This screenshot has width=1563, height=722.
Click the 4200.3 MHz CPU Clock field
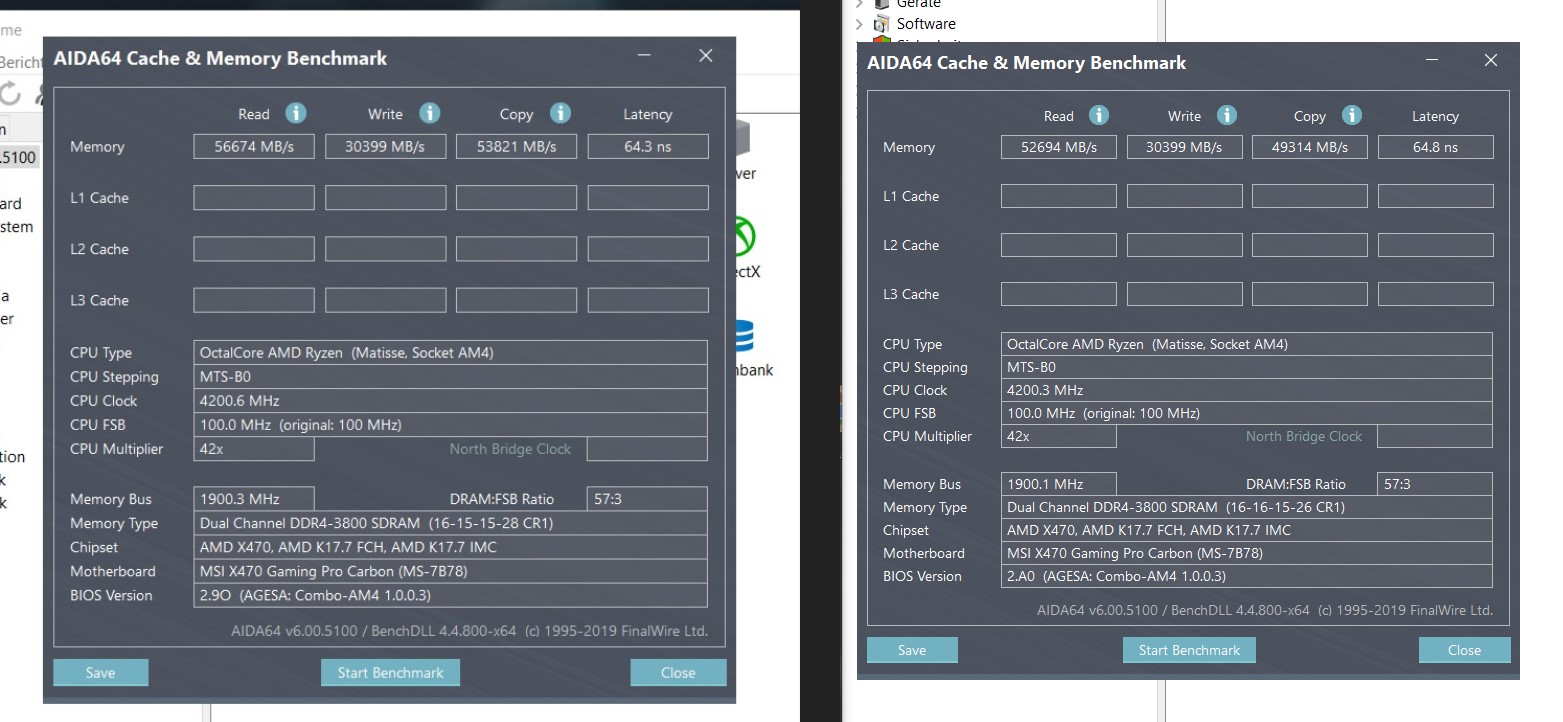pyautogui.click(x=1247, y=390)
